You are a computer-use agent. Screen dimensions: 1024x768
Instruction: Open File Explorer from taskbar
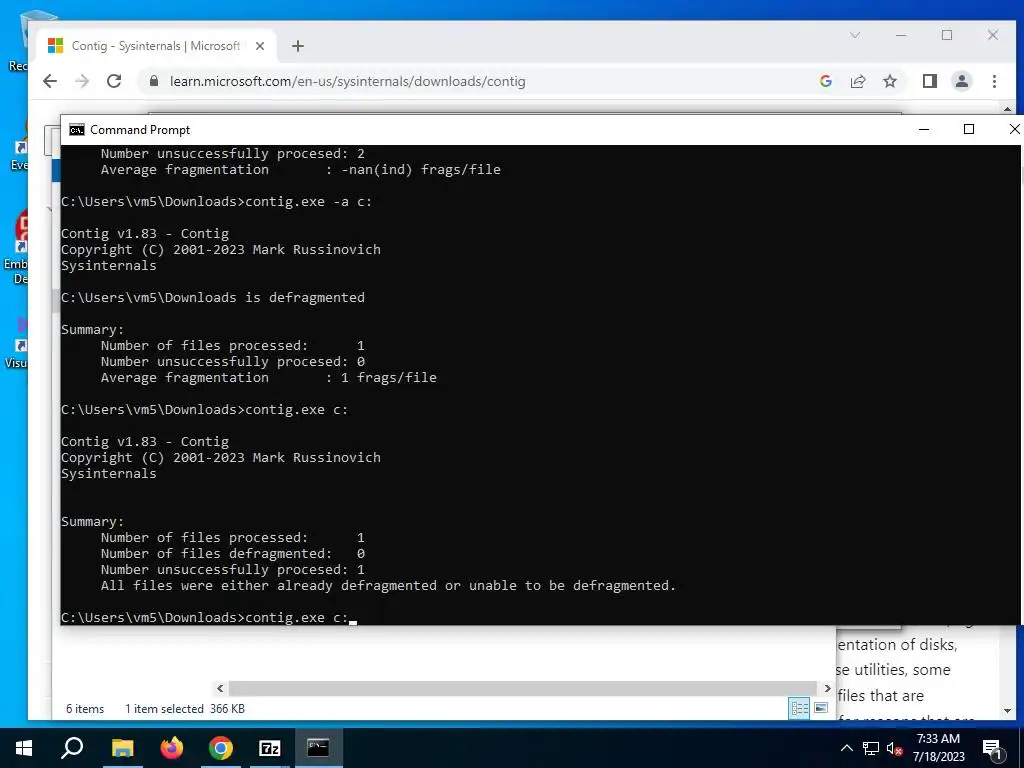point(122,748)
